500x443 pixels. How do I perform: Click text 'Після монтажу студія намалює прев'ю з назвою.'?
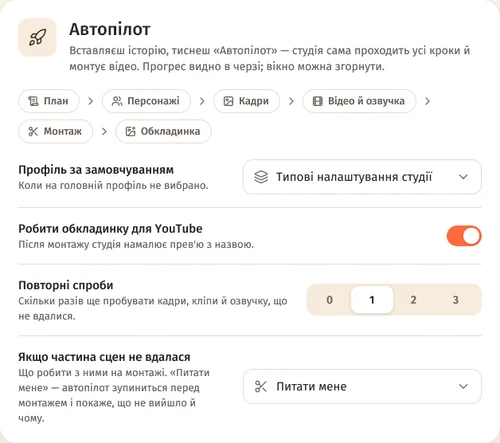[x=136, y=244]
